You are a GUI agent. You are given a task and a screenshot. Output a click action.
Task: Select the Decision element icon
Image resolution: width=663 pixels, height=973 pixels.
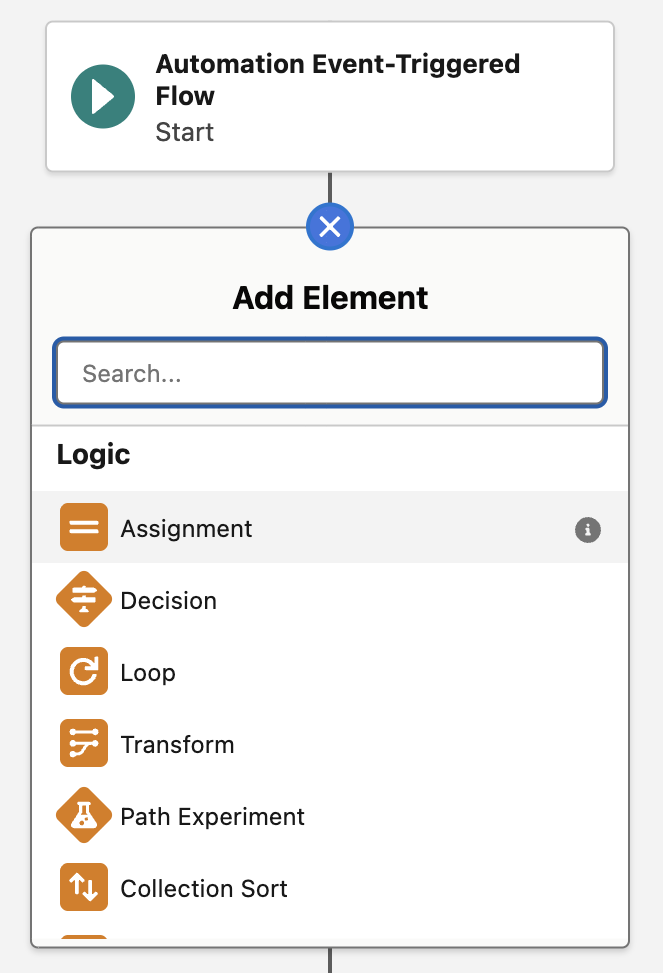84,600
